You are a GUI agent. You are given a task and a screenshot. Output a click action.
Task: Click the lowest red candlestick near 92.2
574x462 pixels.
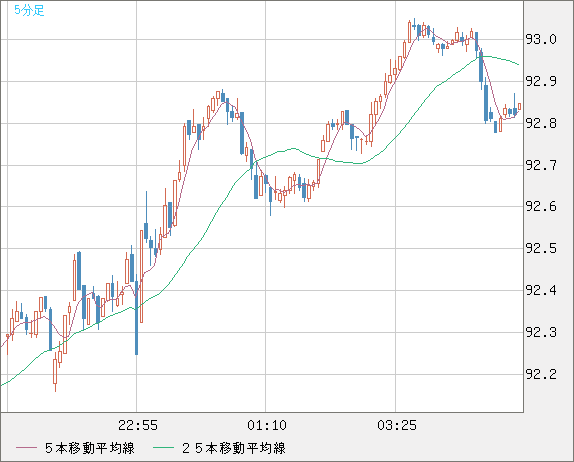pos(55,372)
